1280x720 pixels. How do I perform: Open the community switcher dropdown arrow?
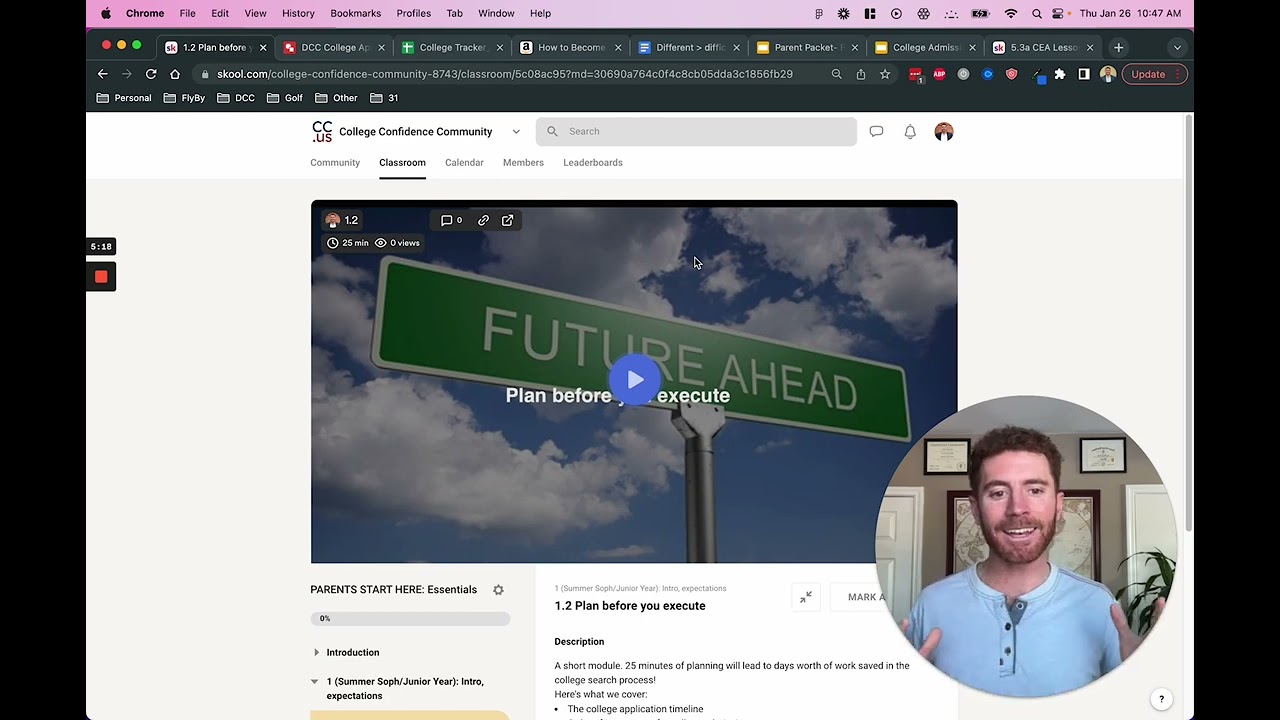(x=516, y=131)
